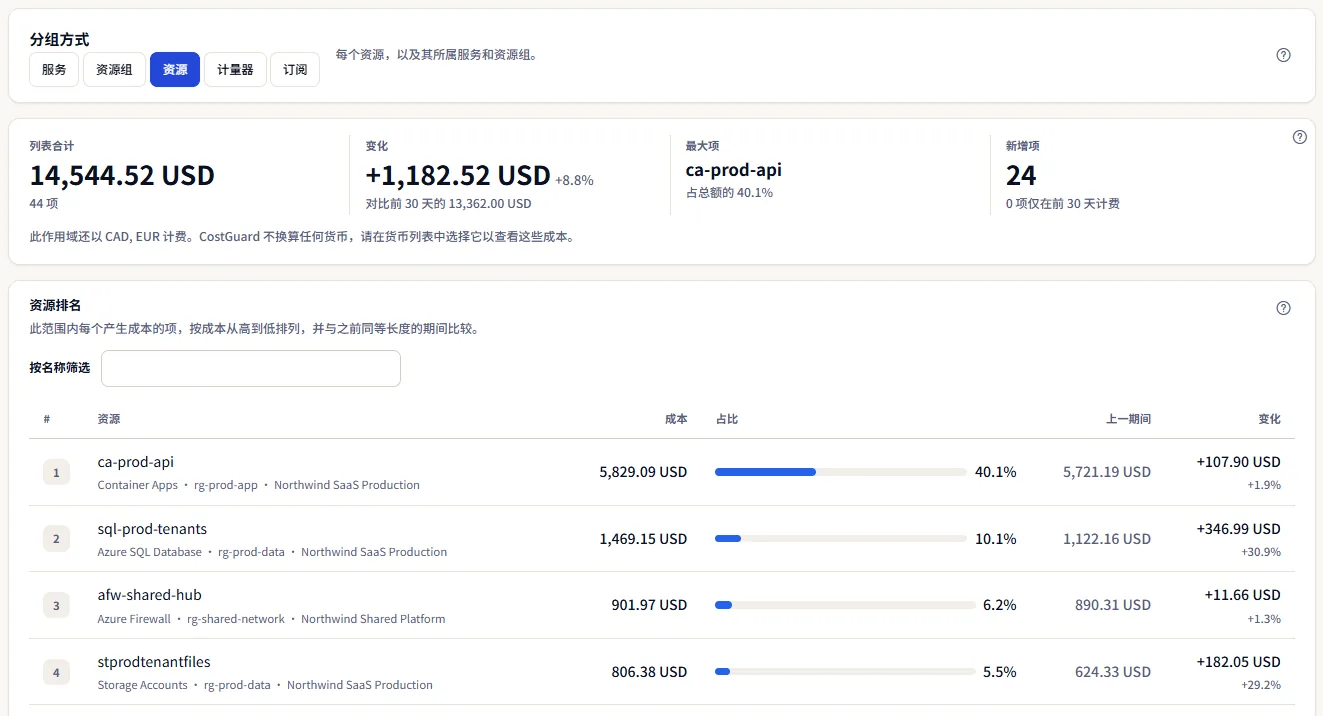This screenshot has height=716, width=1323.
Task: Select the active 资源 grouping tab
Action: [x=175, y=70]
